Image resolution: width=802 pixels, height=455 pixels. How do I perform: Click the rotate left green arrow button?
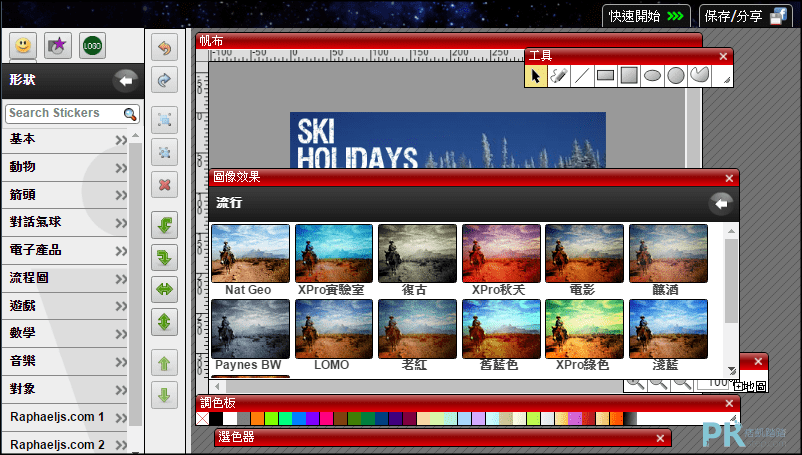[x=164, y=225]
